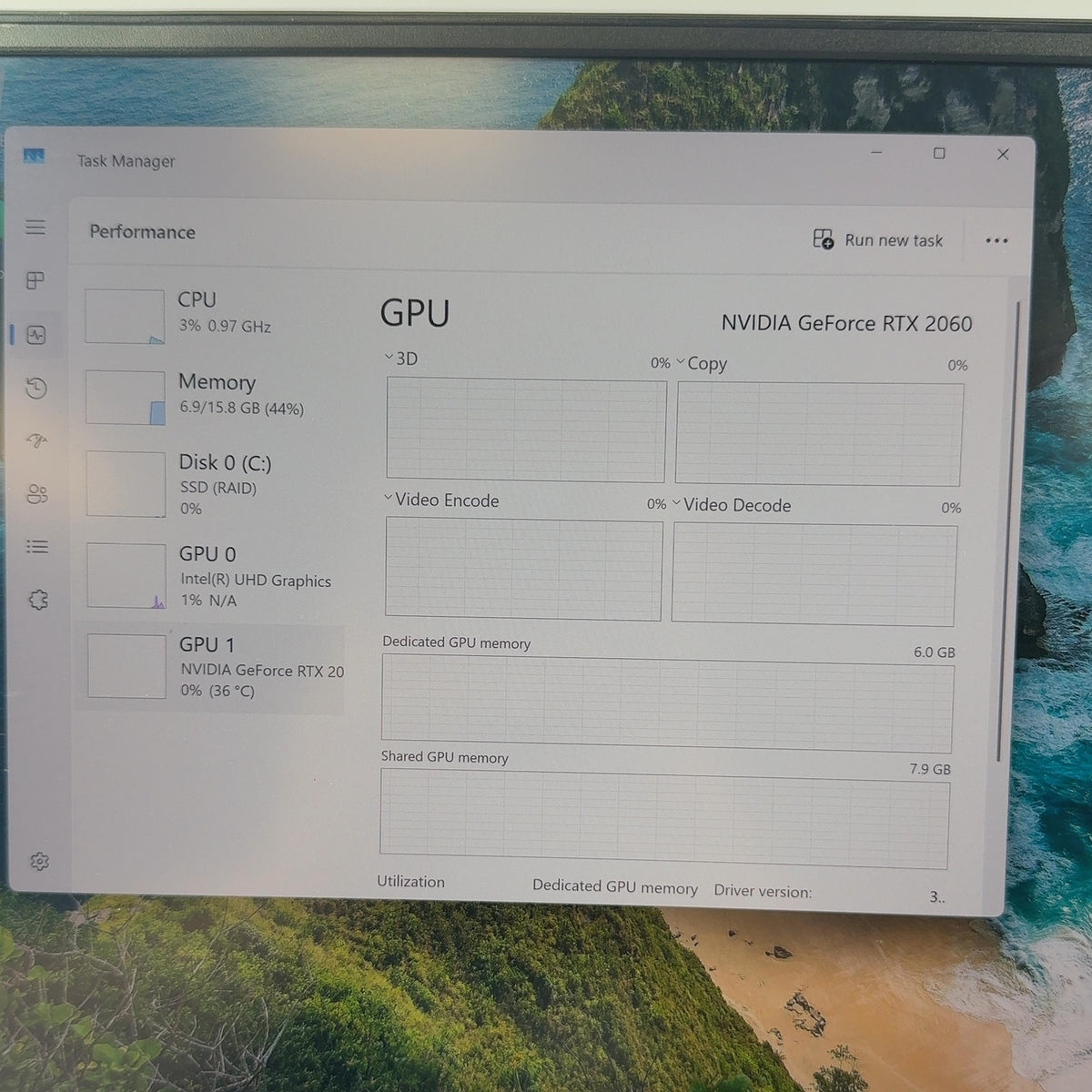The height and width of the screenshot is (1092, 1092).
Task: Click the Memory mini graph thumbnail
Action: coord(126,397)
